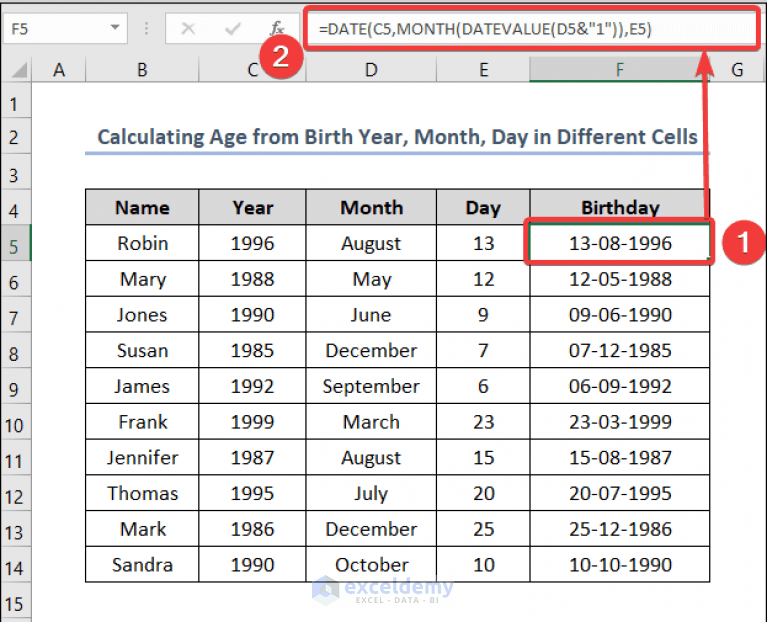Click birthday cell 10-10-1990
This screenshot has height=622, width=767.
point(620,564)
